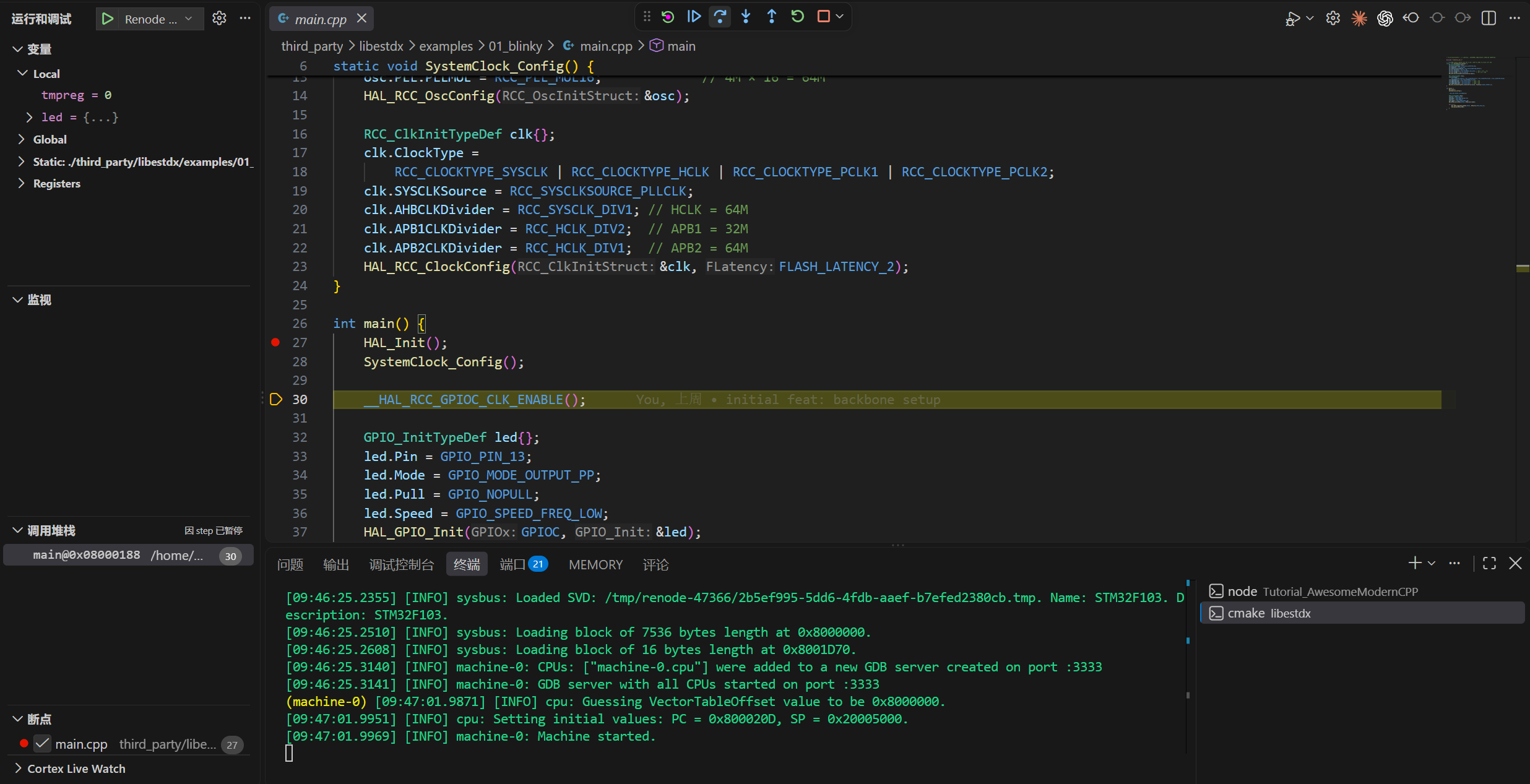Switch to the 输出 panel tab
Screen dimensions: 1530x784
[x=336, y=564]
